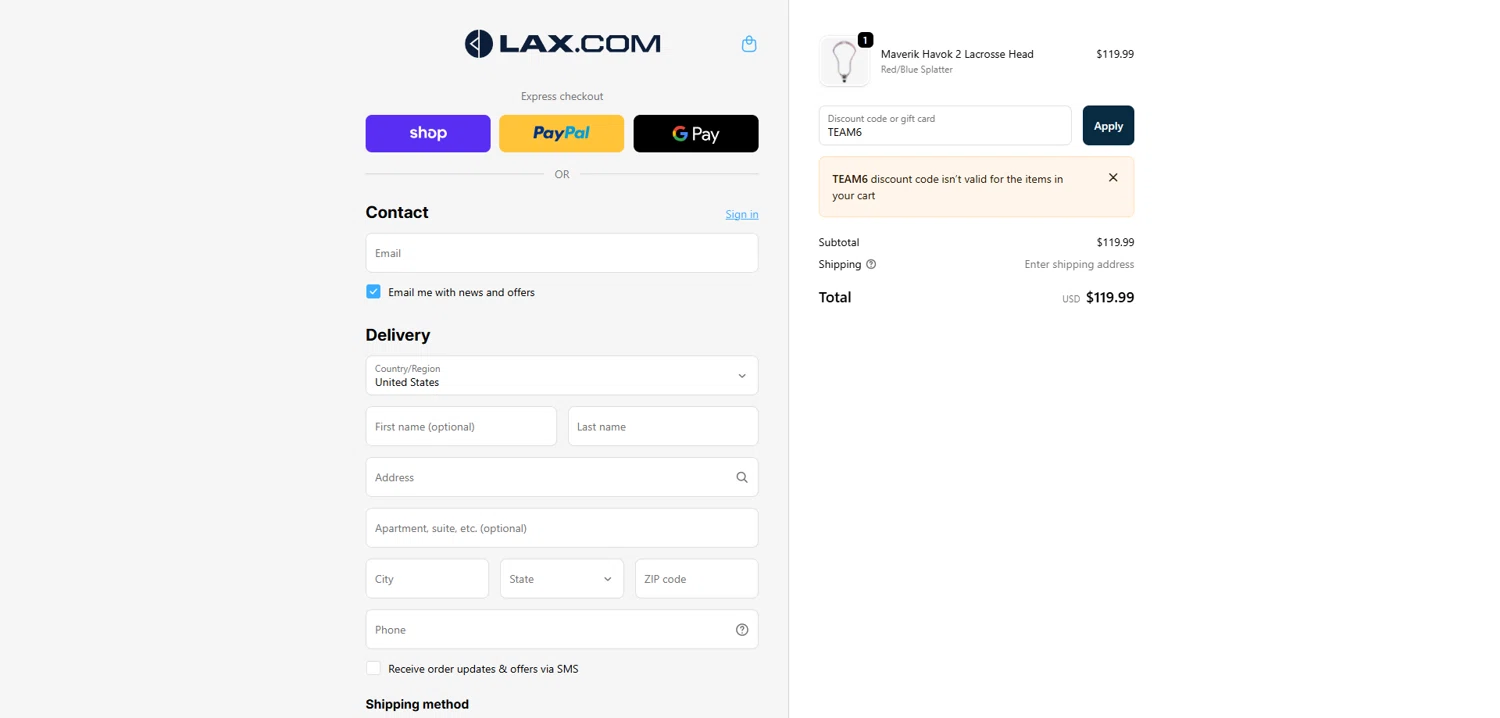Click the shipping info question icon
This screenshot has width=1500, height=718.
coord(871,264)
